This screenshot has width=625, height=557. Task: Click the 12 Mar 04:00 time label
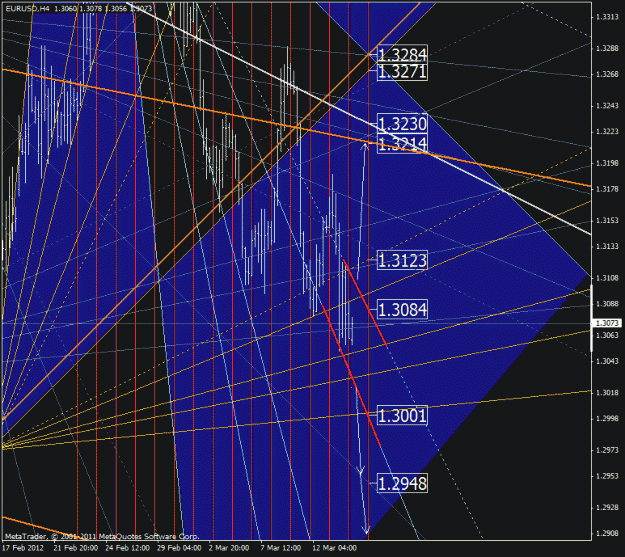[334, 548]
